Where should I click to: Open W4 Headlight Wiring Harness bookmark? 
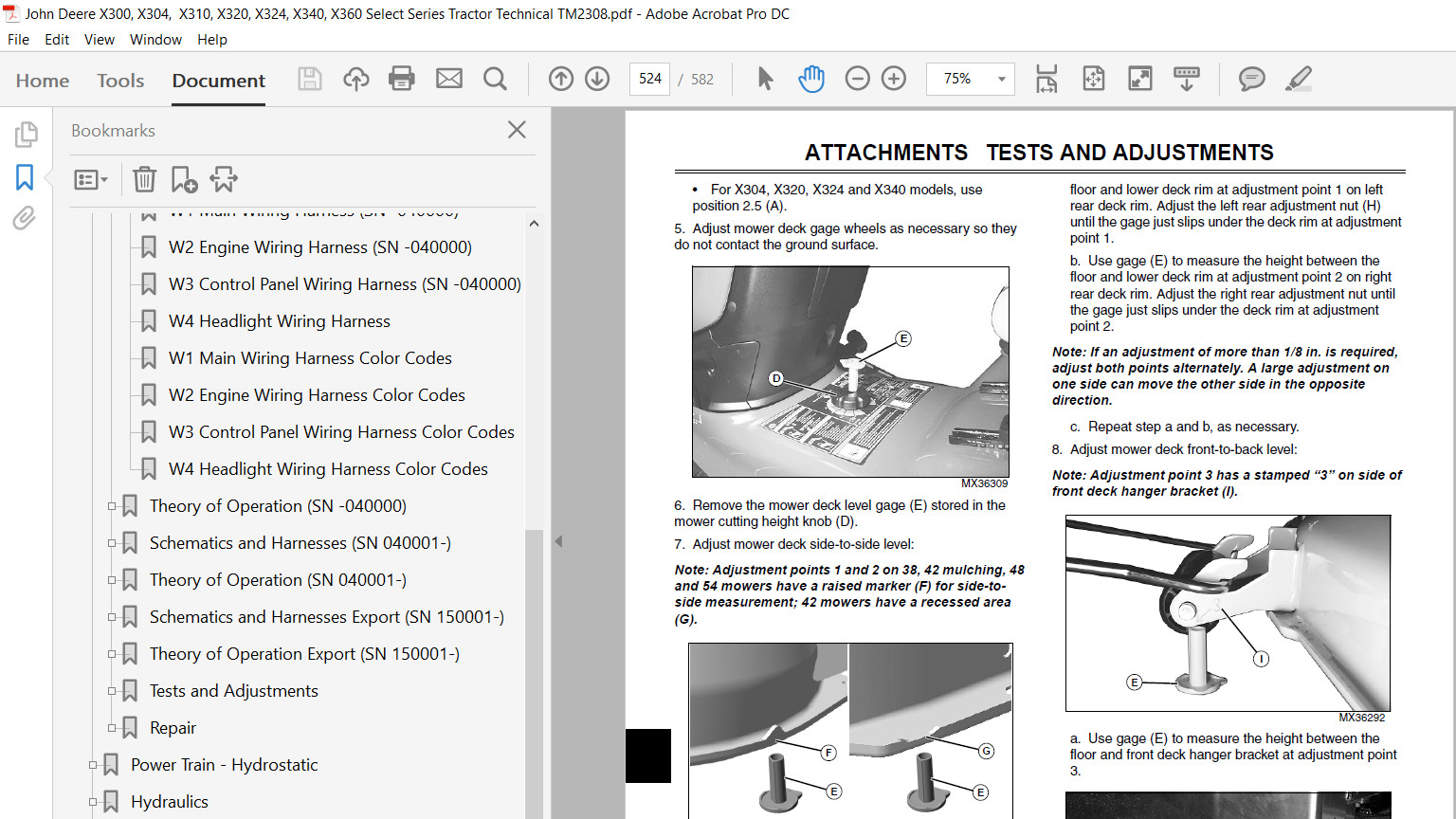280,321
